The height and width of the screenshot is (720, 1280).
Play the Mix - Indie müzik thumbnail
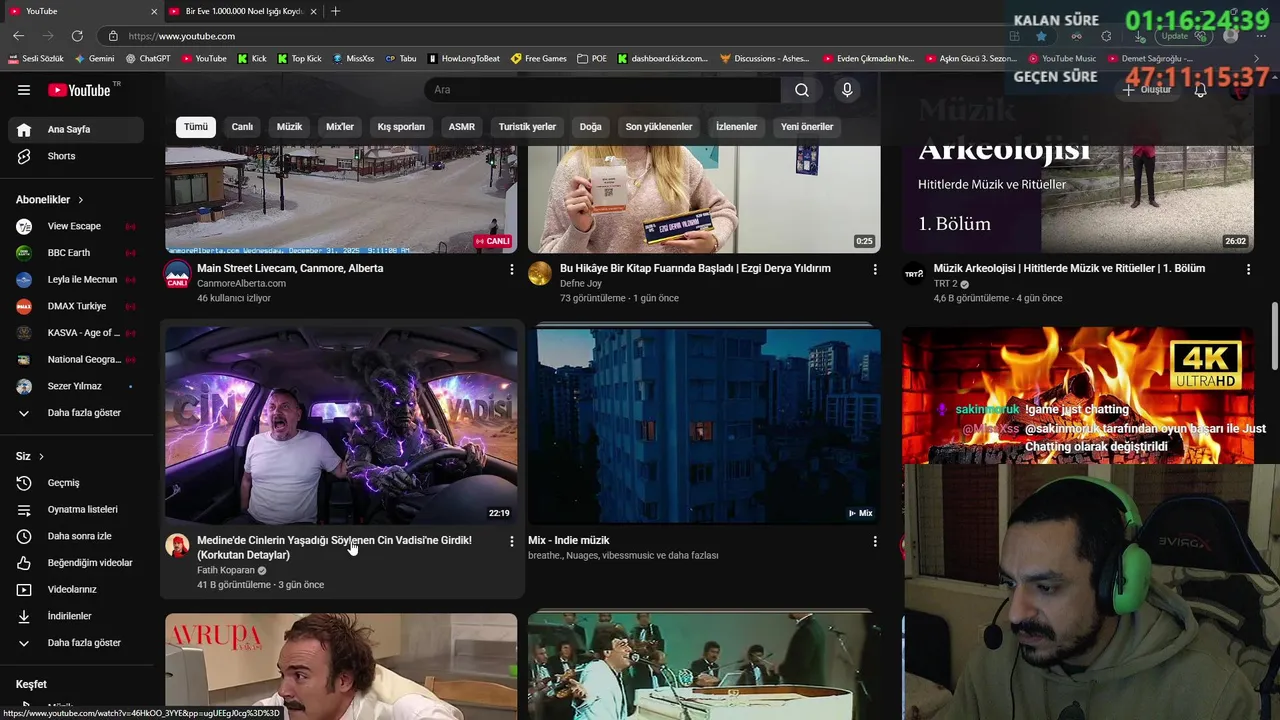pos(704,425)
